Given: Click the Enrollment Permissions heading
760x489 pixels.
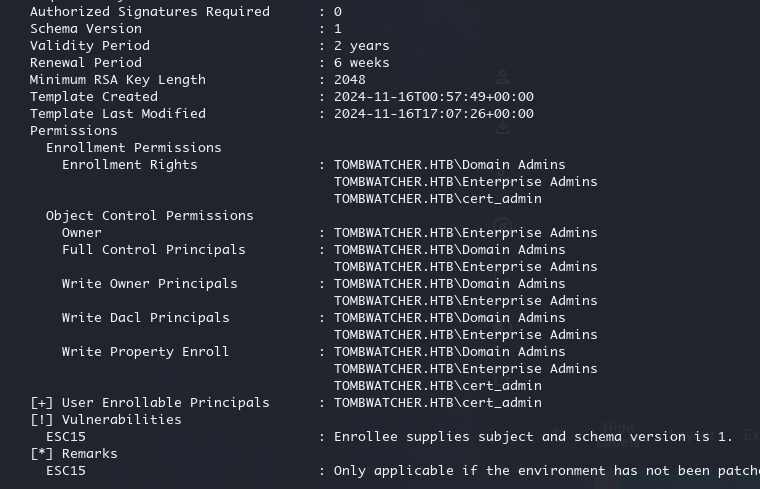Looking at the screenshot, I should tap(133, 147).
